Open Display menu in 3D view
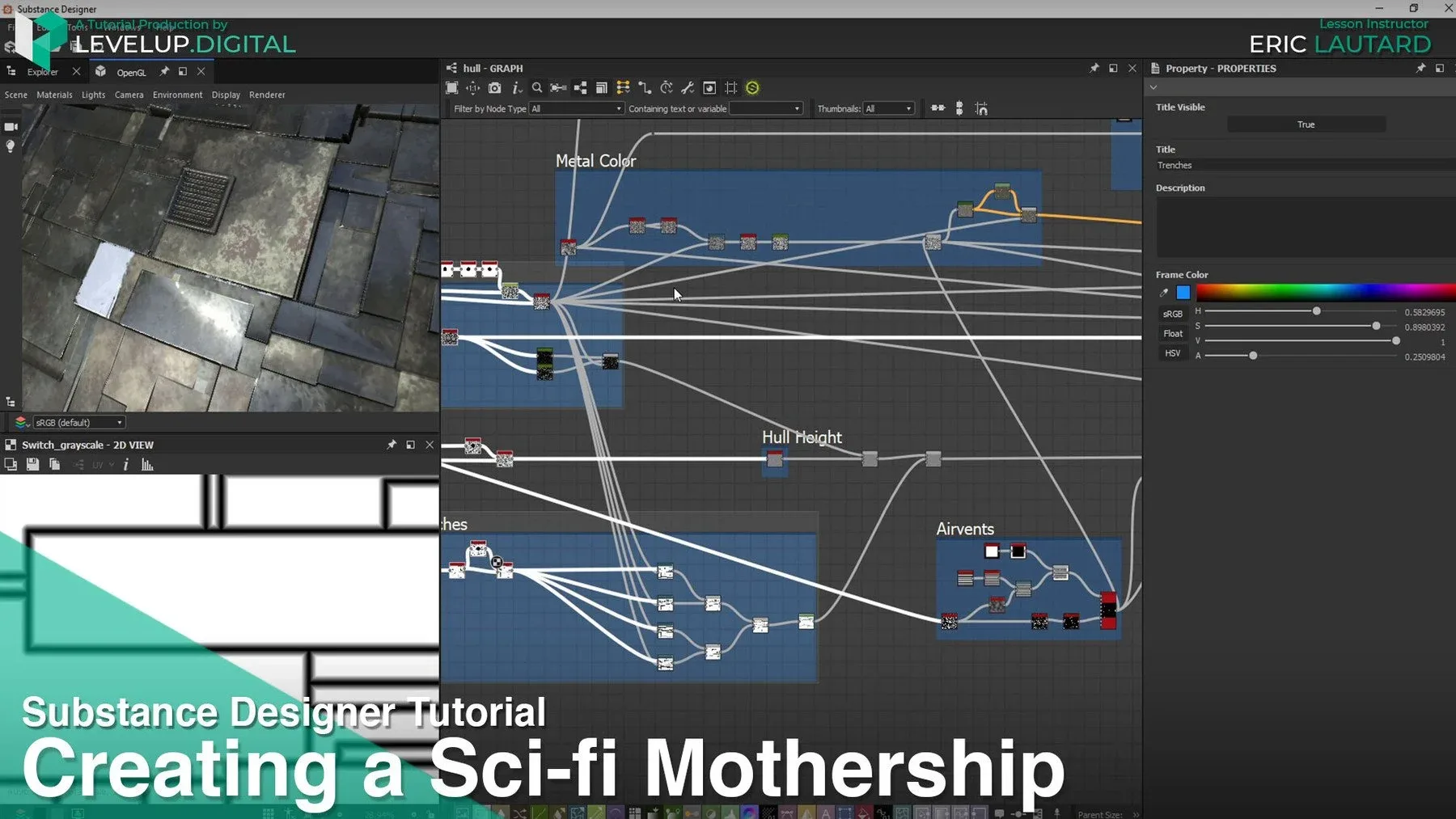 click(226, 95)
